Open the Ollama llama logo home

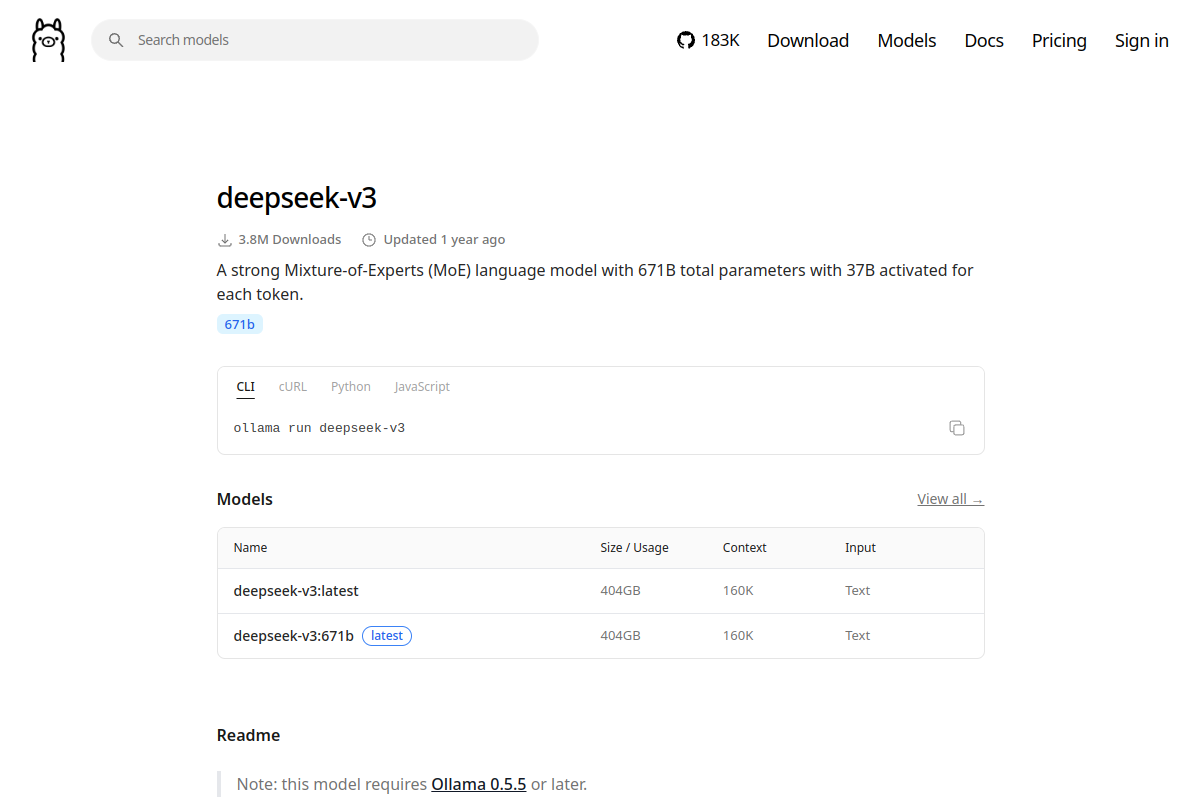[48, 40]
